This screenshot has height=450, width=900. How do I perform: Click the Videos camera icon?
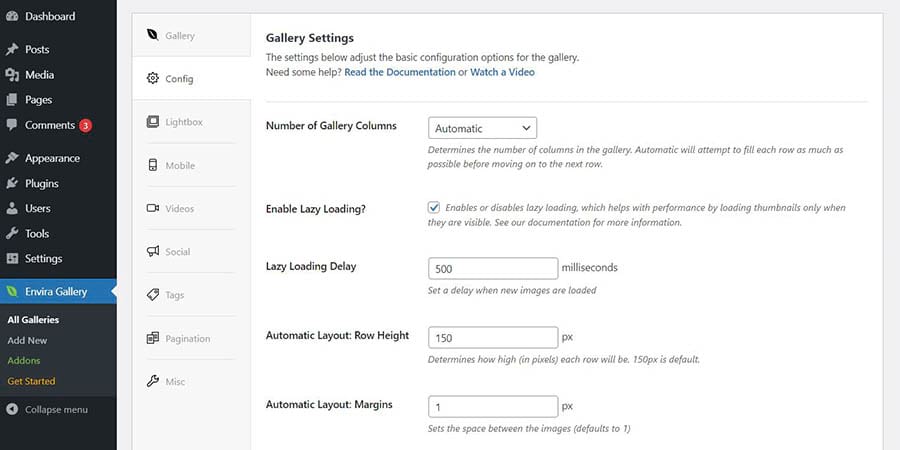(x=153, y=209)
